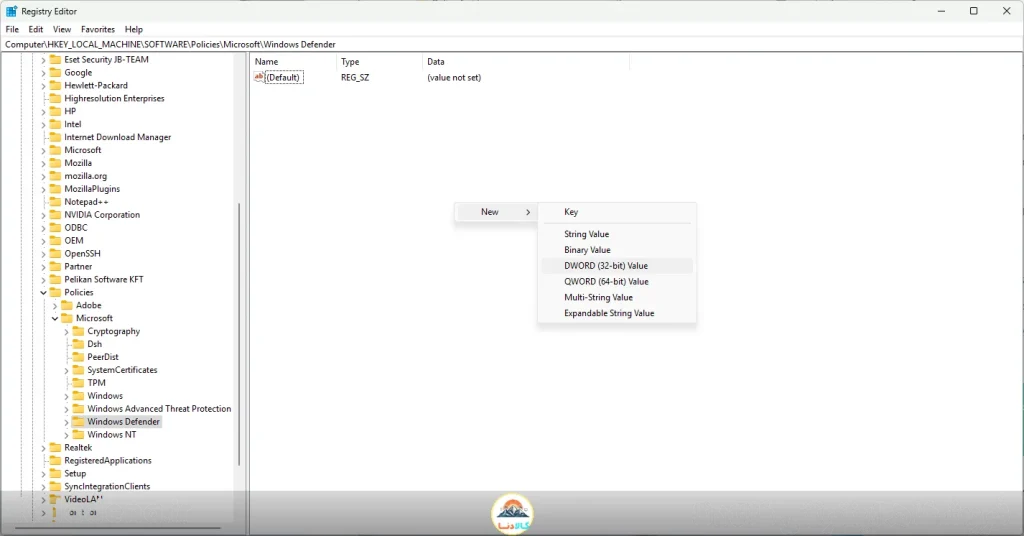Select QWORD (64-bit) Value
Image resolution: width=1024 pixels, height=536 pixels.
[x=617, y=281]
